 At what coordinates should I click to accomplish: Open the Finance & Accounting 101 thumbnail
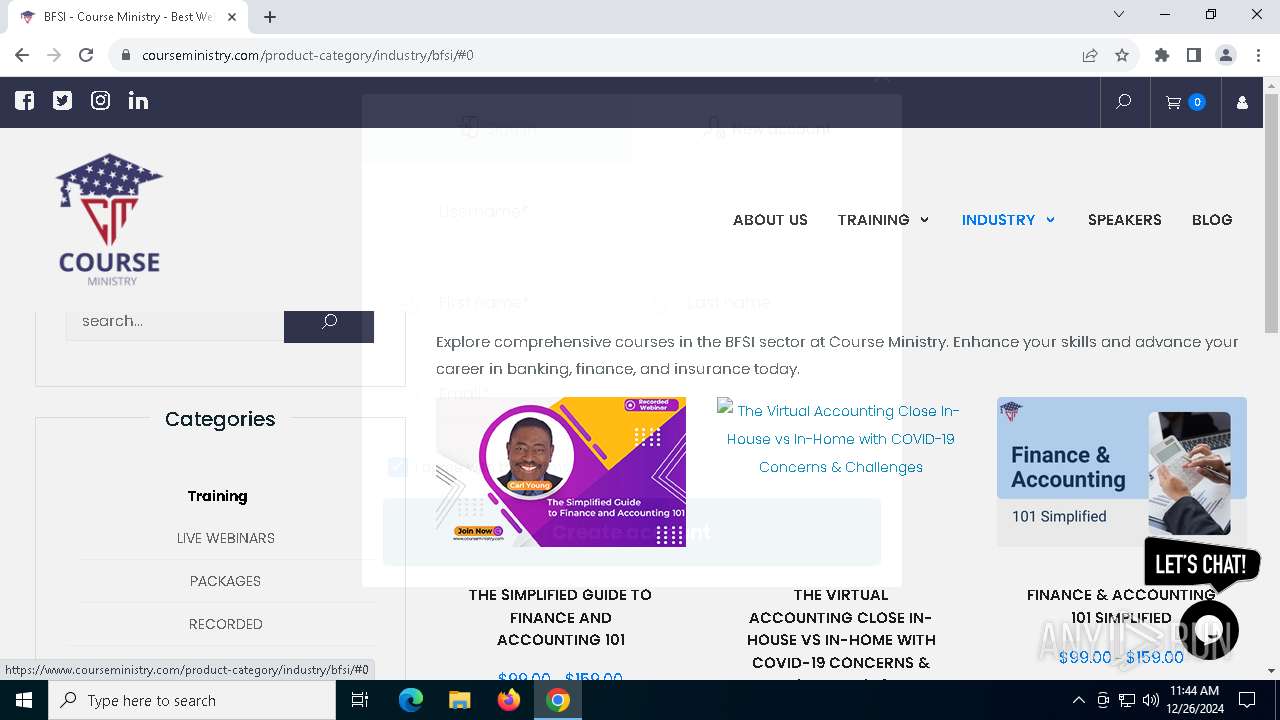tap(1122, 472)
